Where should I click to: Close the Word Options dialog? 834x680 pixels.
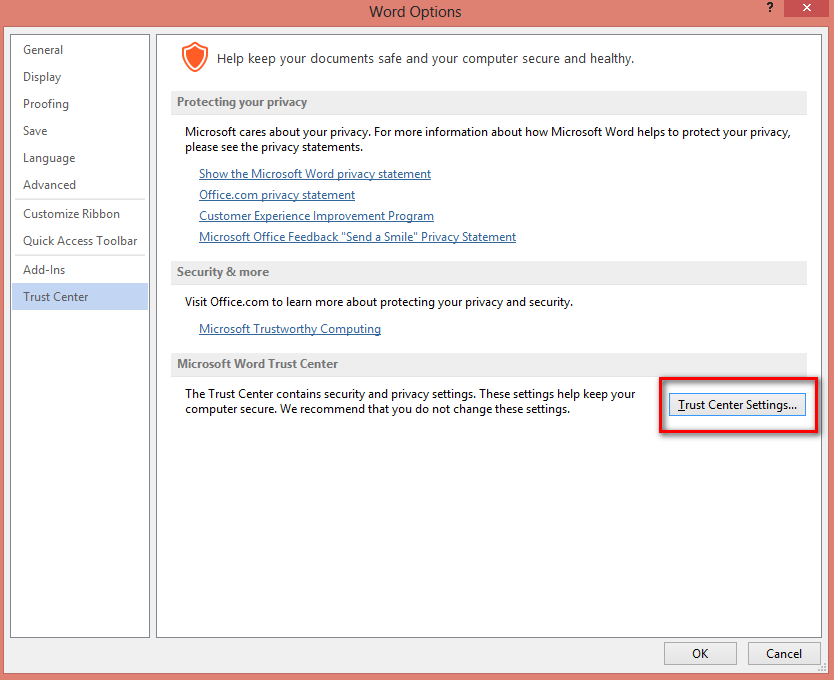[806, 8]
